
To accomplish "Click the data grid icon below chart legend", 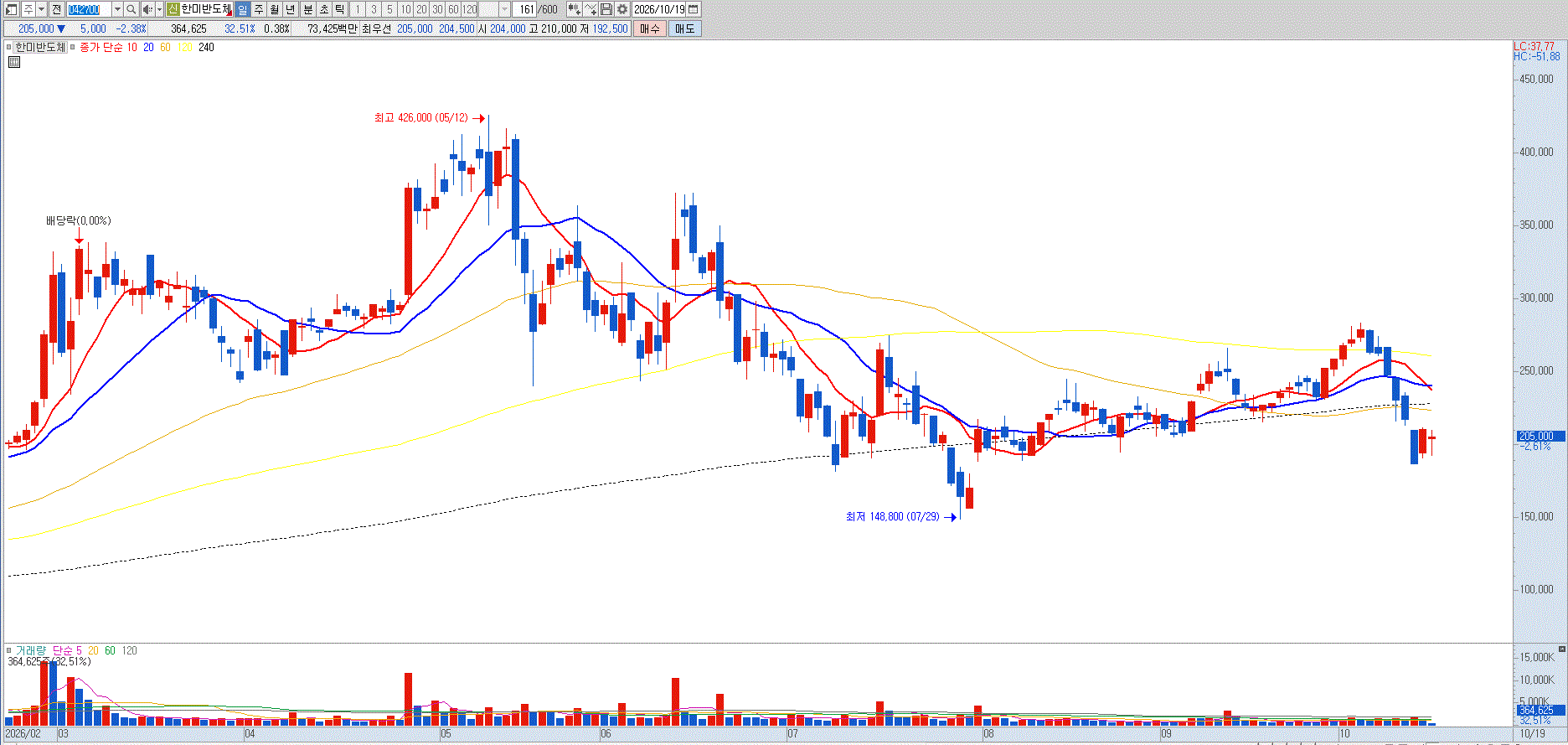I will pos(14,62).
